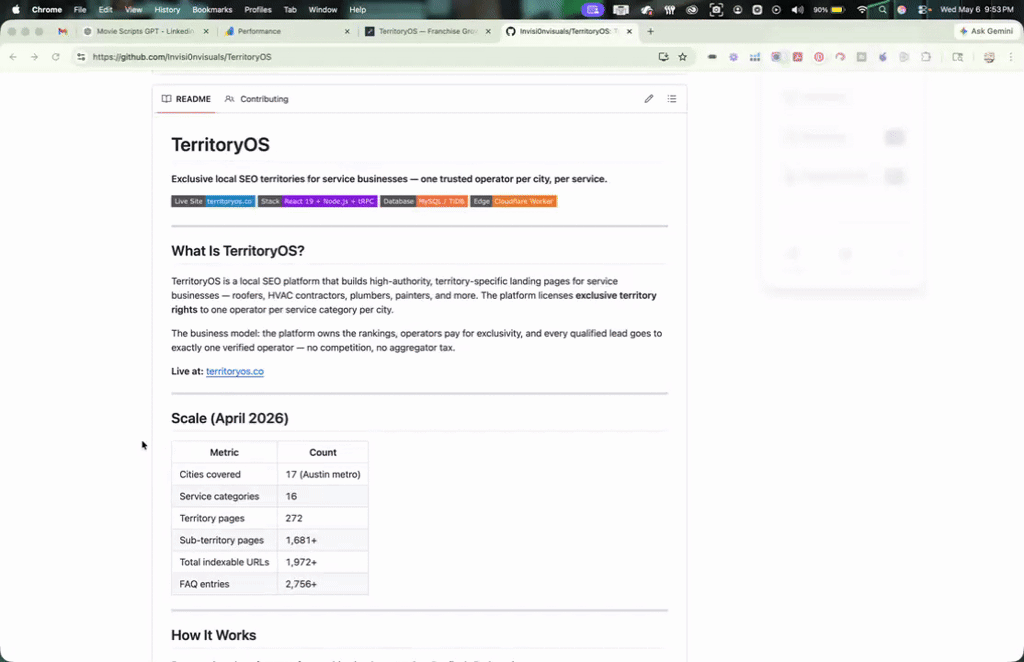Switch to the Contributing tab
Image resolution: width=1024 pixels, height=662 pixels.
click(256, 99)
